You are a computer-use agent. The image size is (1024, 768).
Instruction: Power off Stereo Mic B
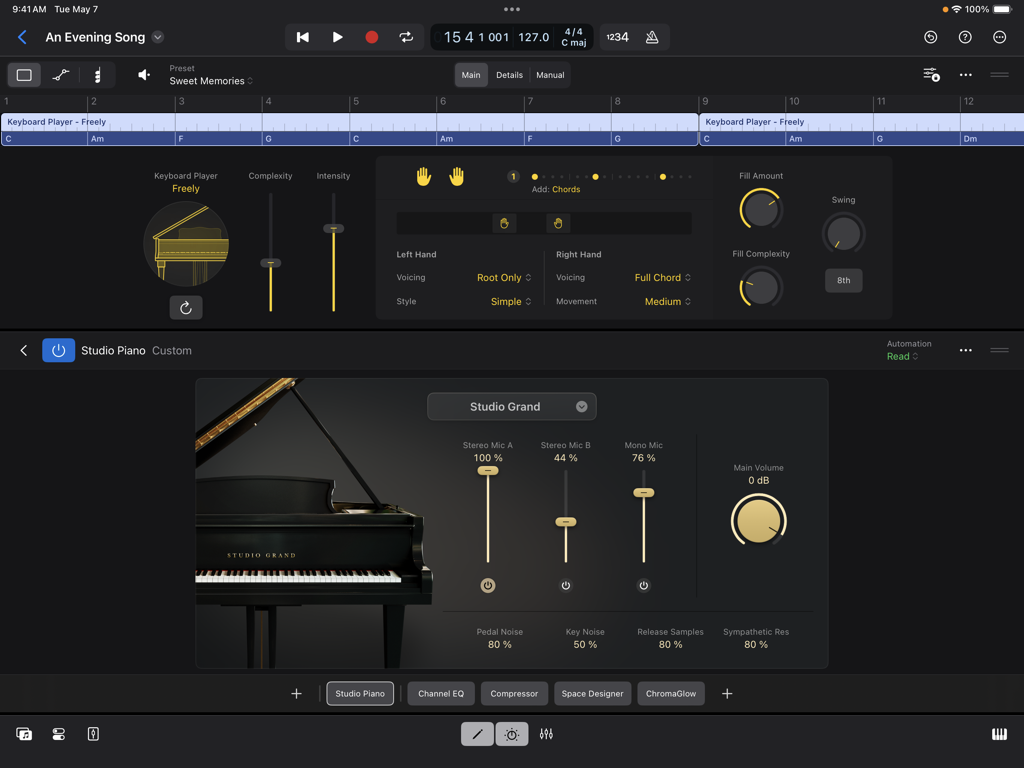[x=566, y=585]
